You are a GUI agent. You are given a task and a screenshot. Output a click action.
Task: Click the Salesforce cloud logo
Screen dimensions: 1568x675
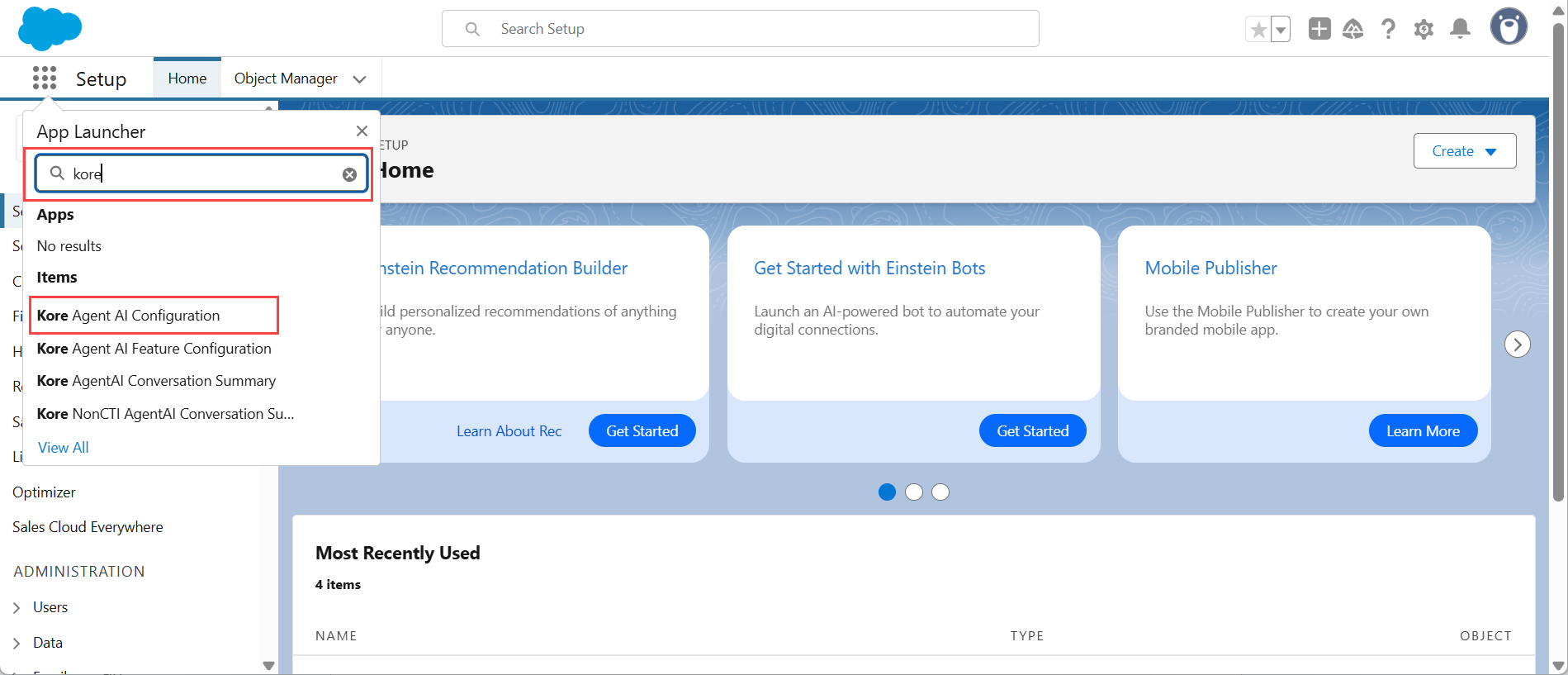pyautogui.click(x=50, y=28)
